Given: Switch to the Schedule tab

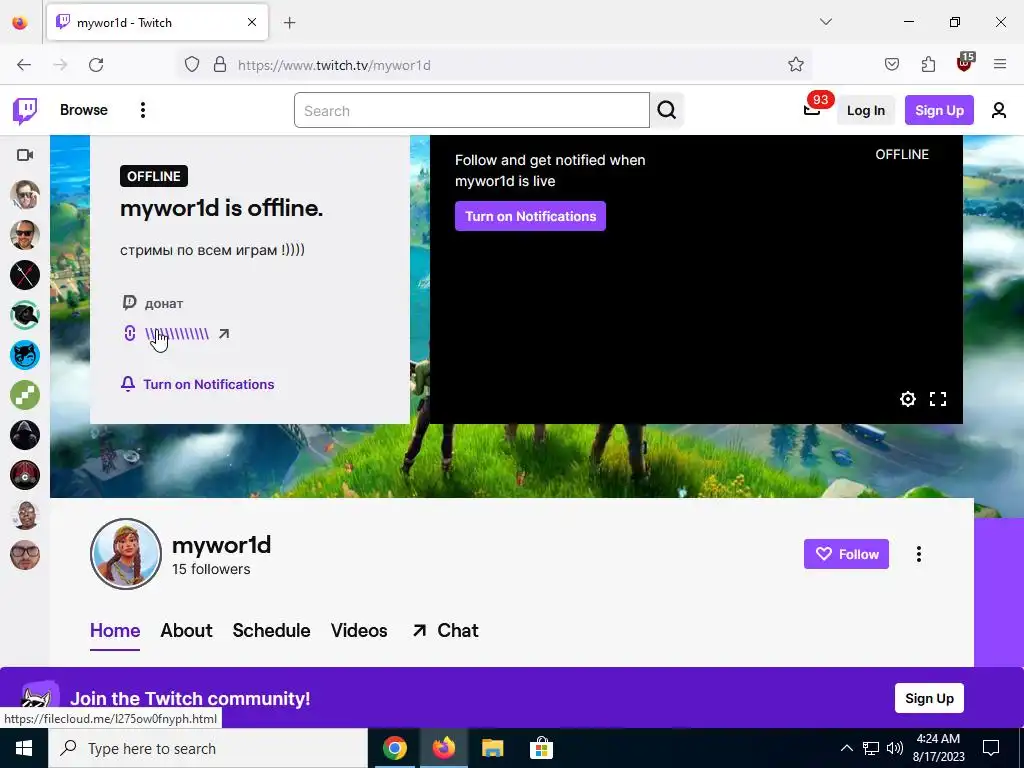Looking at the screenshot, I should (271, 631).
